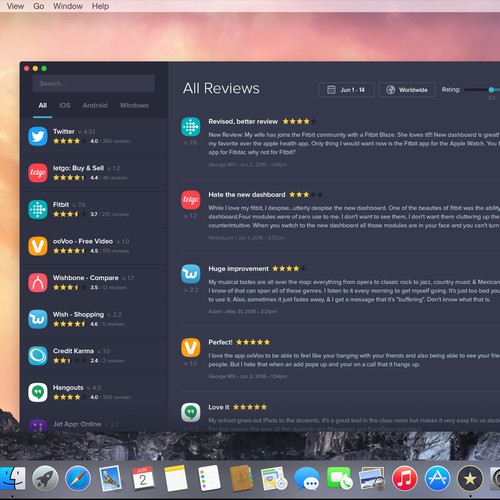The image size is (500, 500).
Task: Click ooVoo icon beside Perfect! review
Action: tap(191, 347)
